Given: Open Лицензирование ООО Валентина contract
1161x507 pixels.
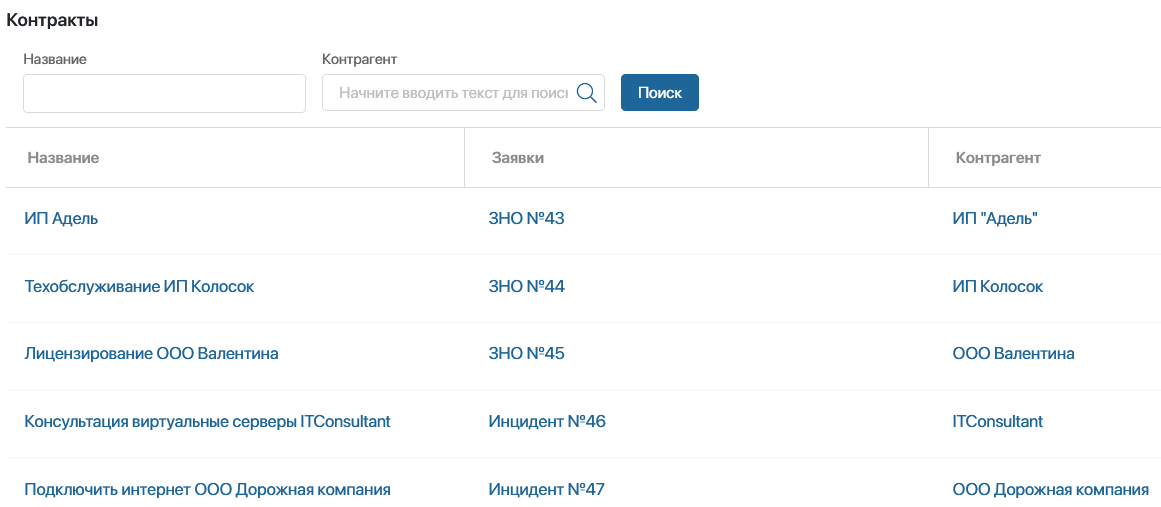Looking at the screenshot, I should (x=151, y=354).
